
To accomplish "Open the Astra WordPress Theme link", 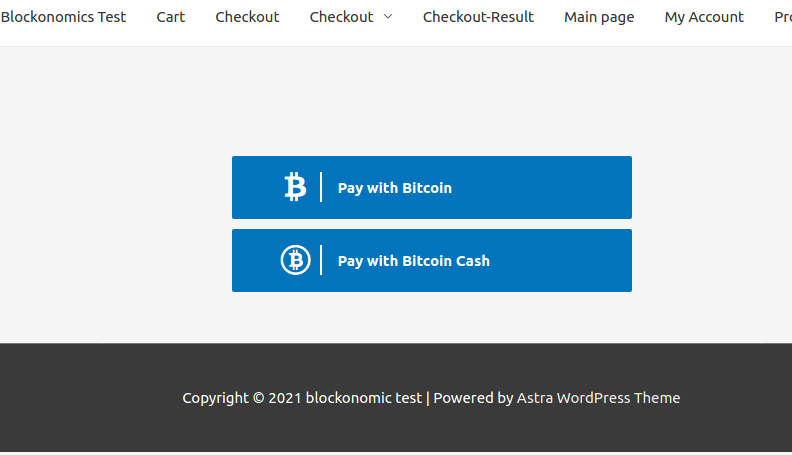I will click(x=598, y=398).
